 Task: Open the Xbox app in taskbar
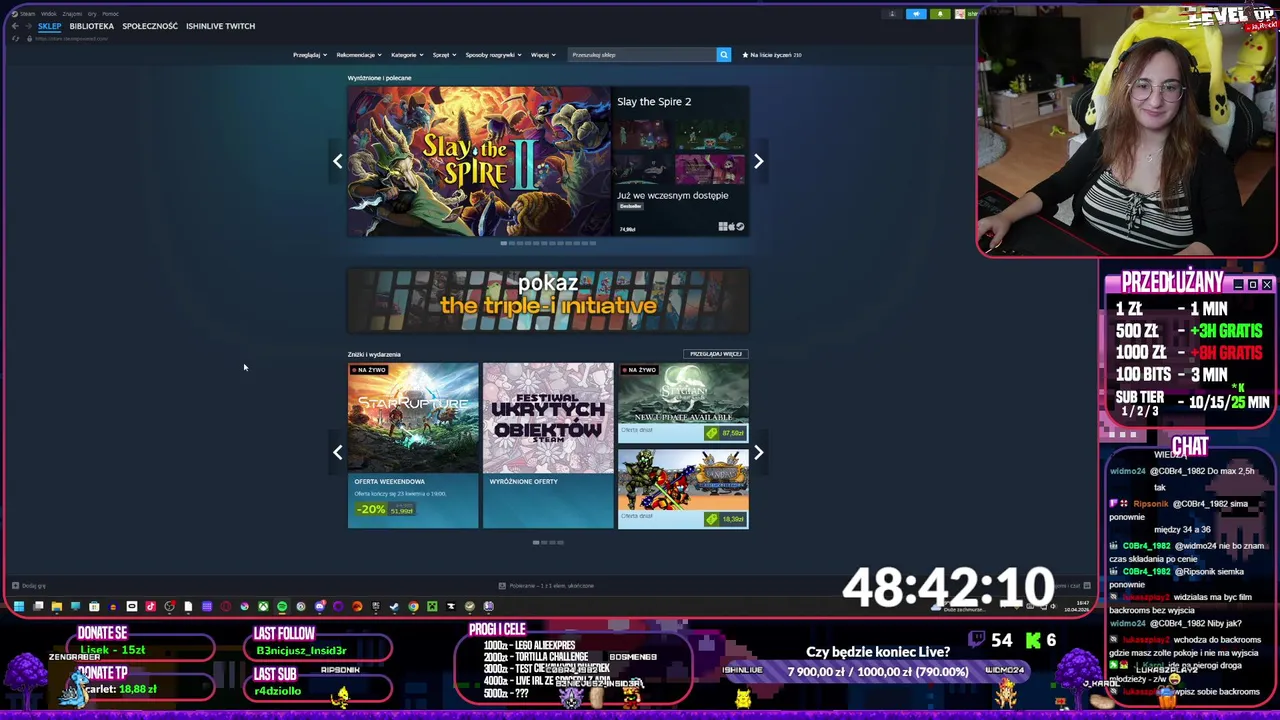(x=264, y=606)
